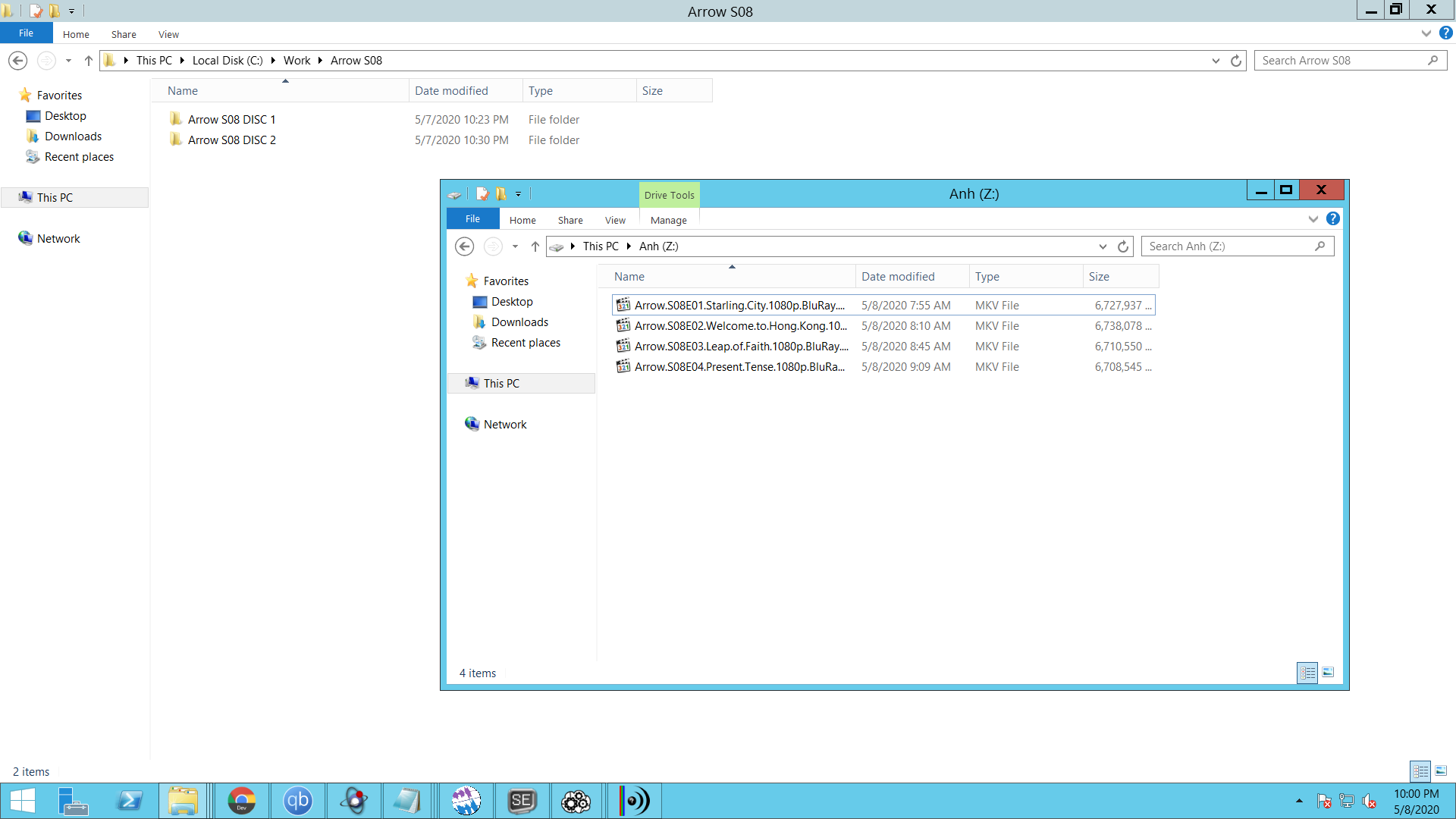This screenshot has width=1456, height=819.
Task: Expand address history dropdown in Anh (Z:) window
Action: [1103, 246]
